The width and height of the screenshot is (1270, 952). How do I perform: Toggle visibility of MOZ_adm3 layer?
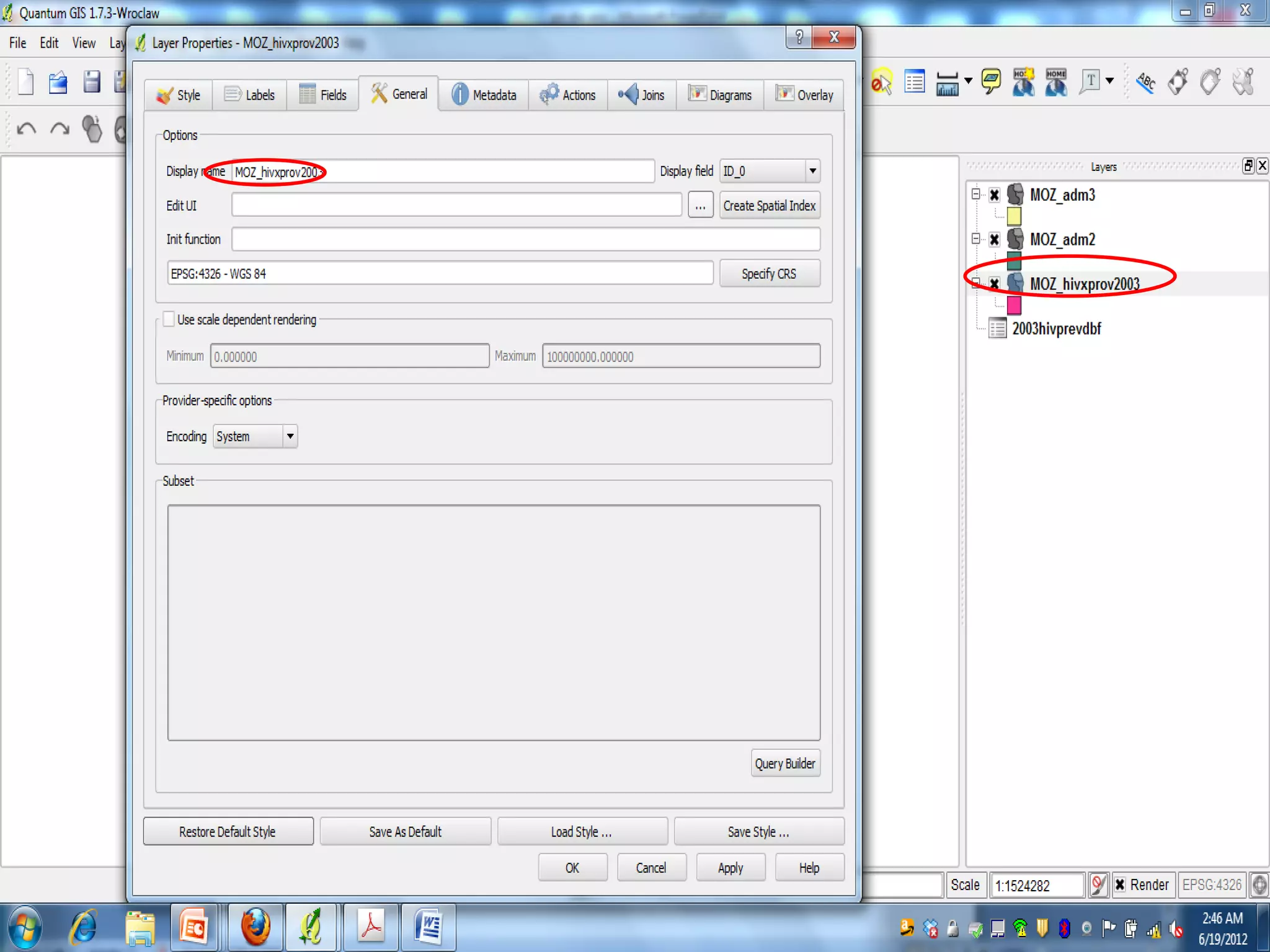[994, 195]
